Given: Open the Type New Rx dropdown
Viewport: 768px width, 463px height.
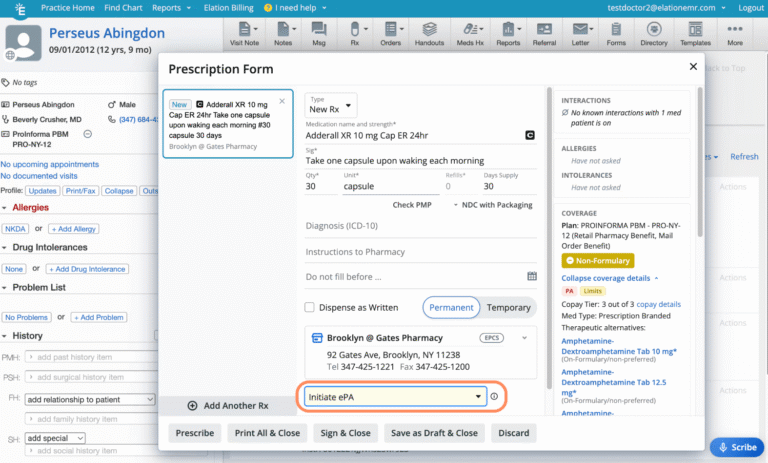Looking at the screenshot, I should 331,105.
